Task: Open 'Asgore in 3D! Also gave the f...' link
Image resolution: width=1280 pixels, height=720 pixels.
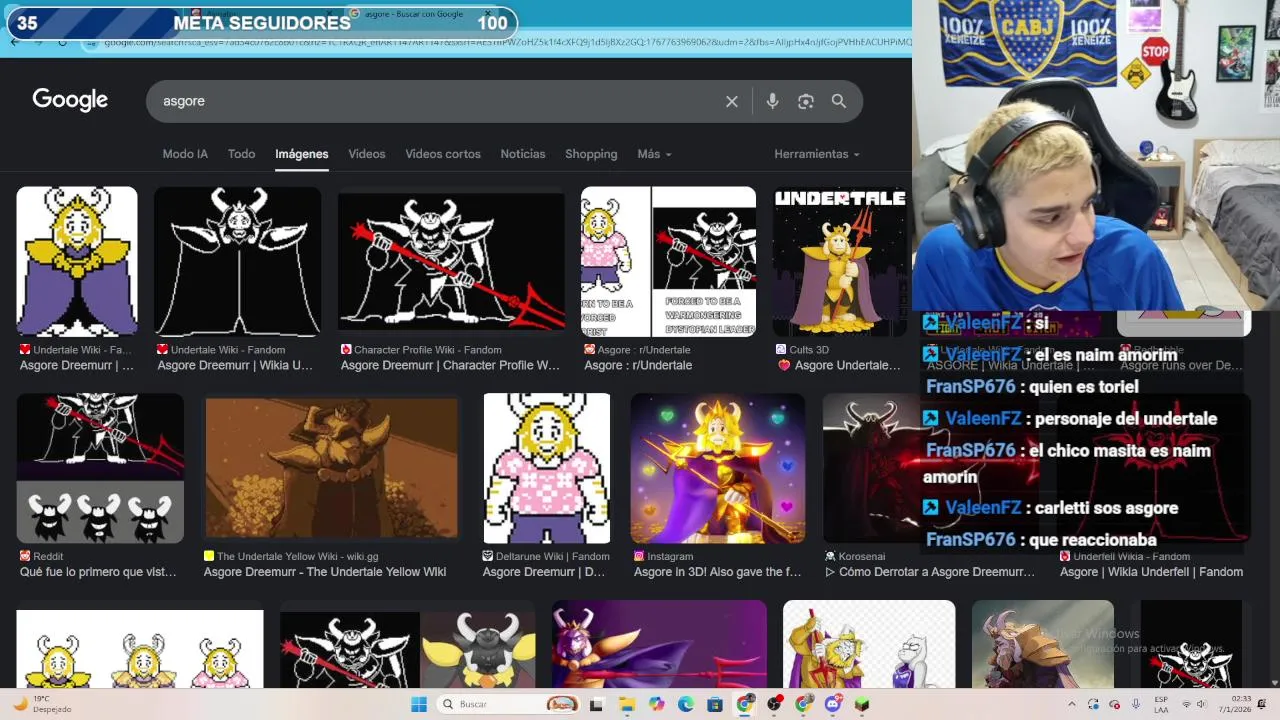Action: 718,572
